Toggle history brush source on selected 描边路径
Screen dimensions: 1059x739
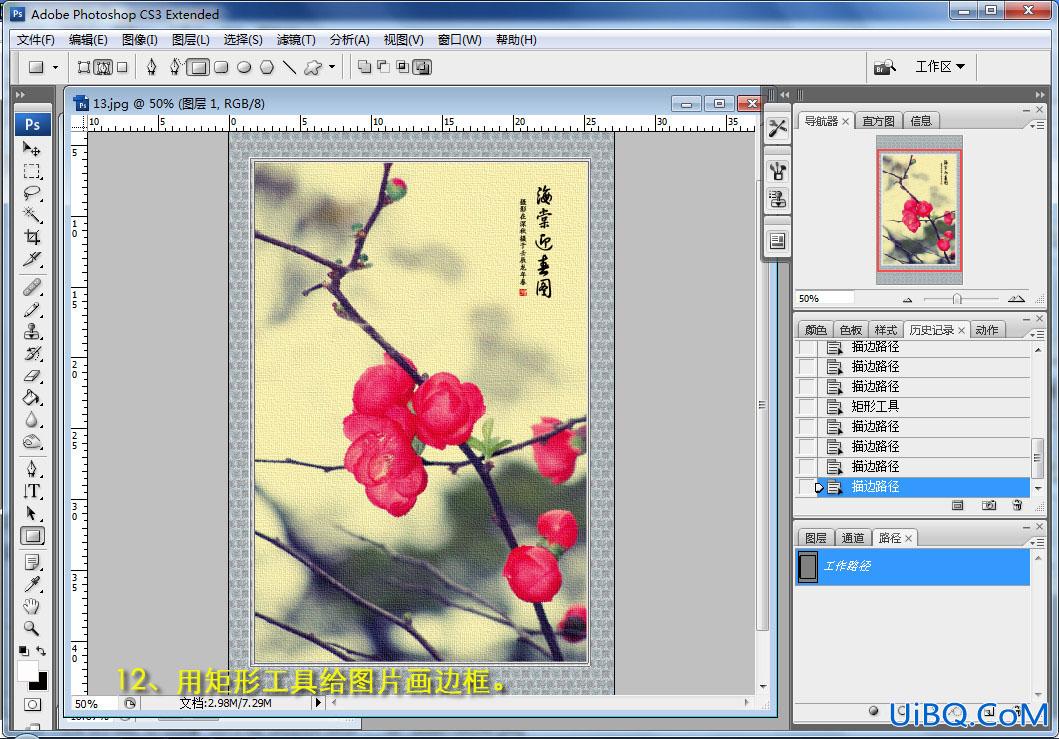tap(807, 487)
